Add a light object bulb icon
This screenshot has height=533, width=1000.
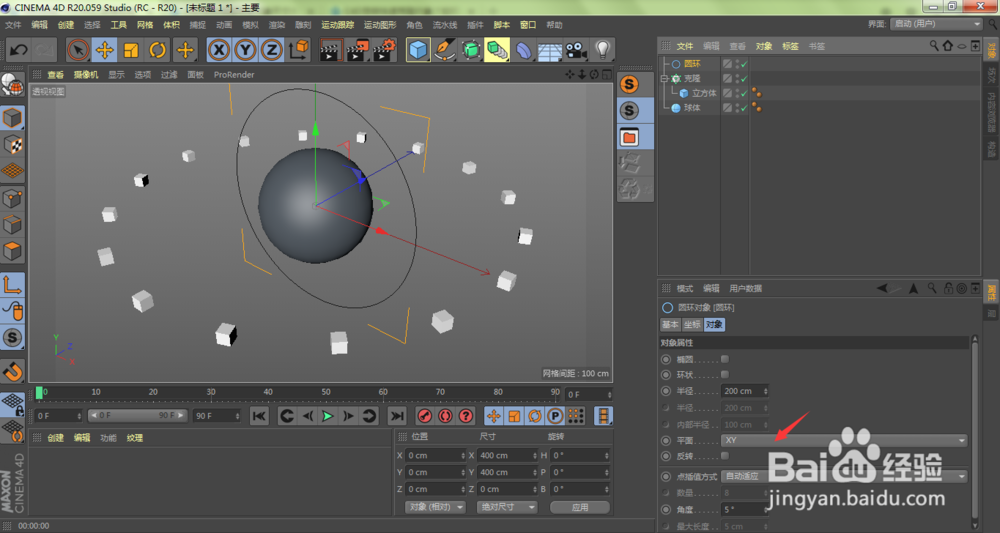tap(603, 50)
